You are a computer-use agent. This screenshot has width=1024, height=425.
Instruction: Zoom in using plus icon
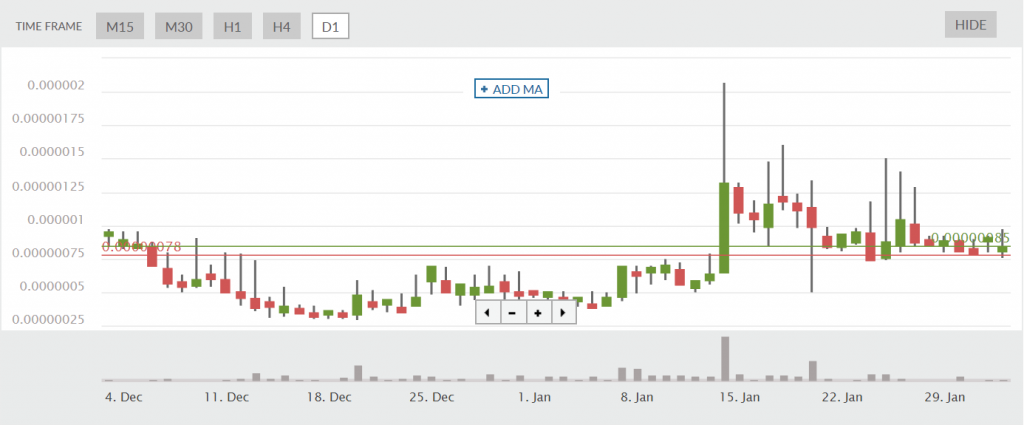click(x=538, y=313)
